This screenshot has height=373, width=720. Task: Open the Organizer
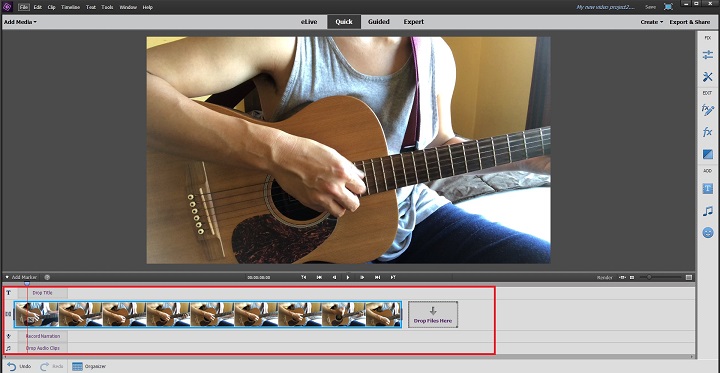(89, 366)
